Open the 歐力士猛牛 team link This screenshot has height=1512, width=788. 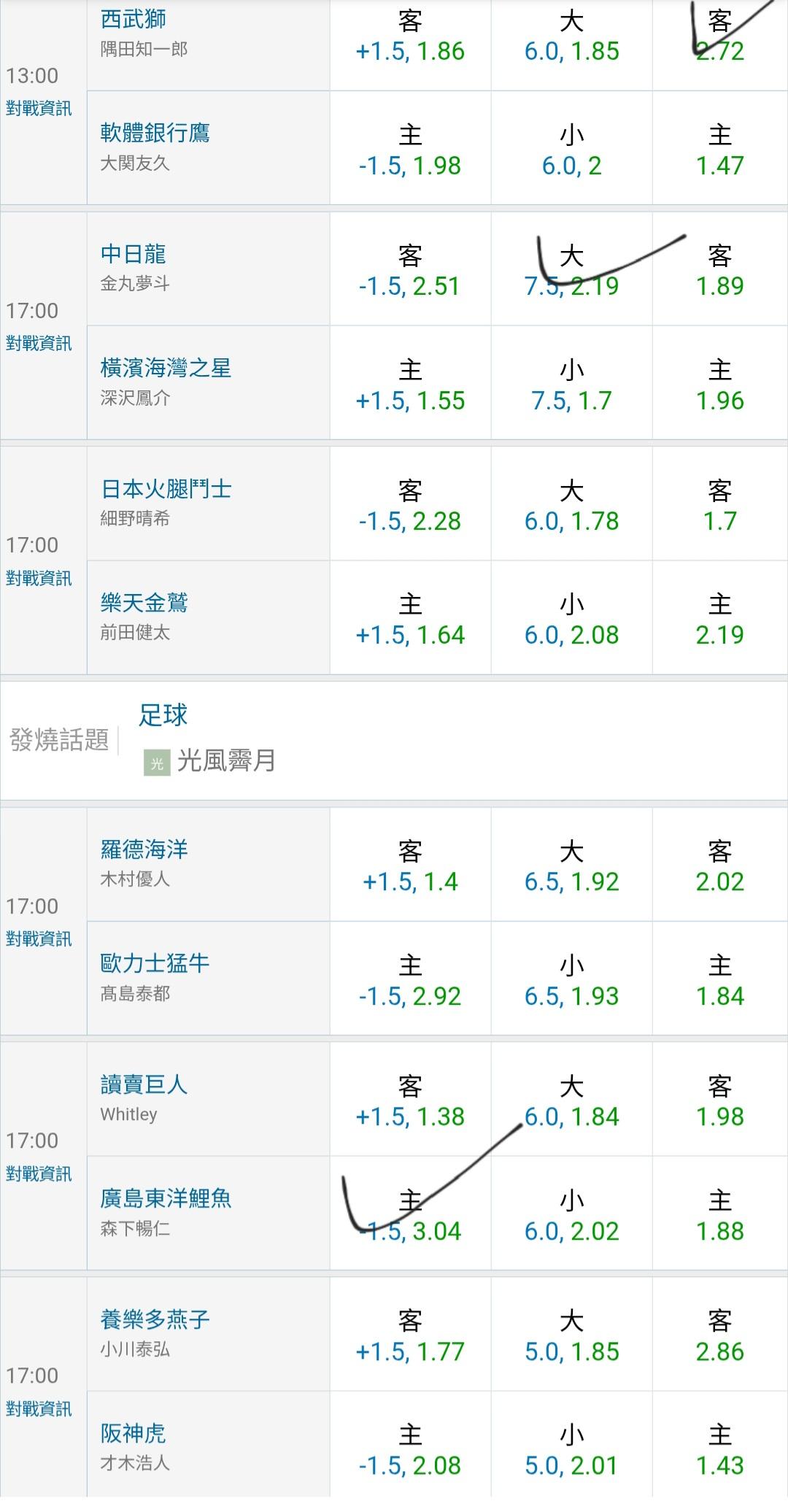155,963
